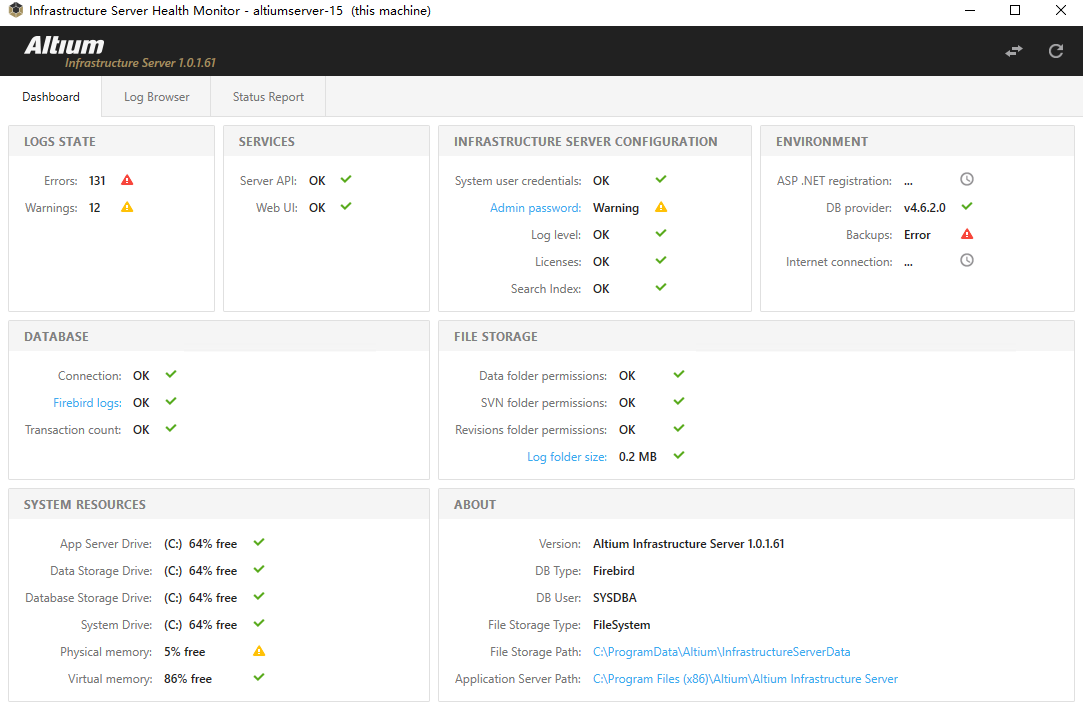Click the green checkmark beside DB provider
This screenshot has width=1083, height=705.
pos(967,207)
